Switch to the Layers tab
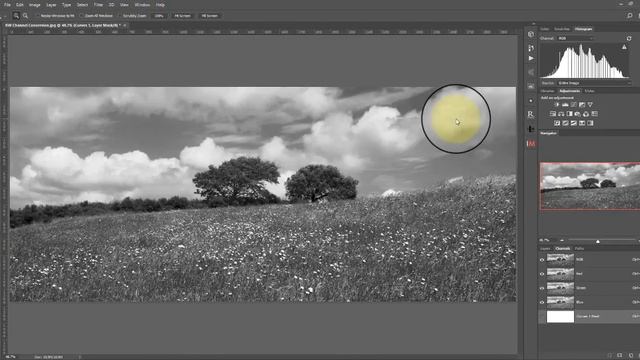 [x=545, y=248]
